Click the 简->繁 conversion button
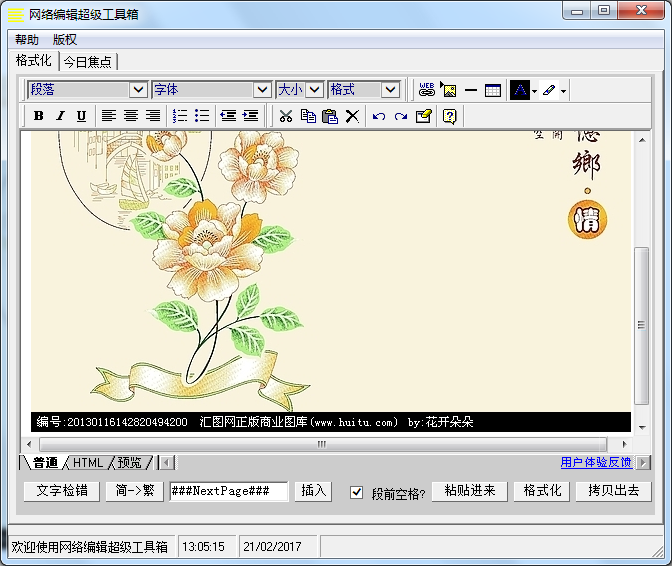Viewport: 672px width, 566px height. [135, 491]
